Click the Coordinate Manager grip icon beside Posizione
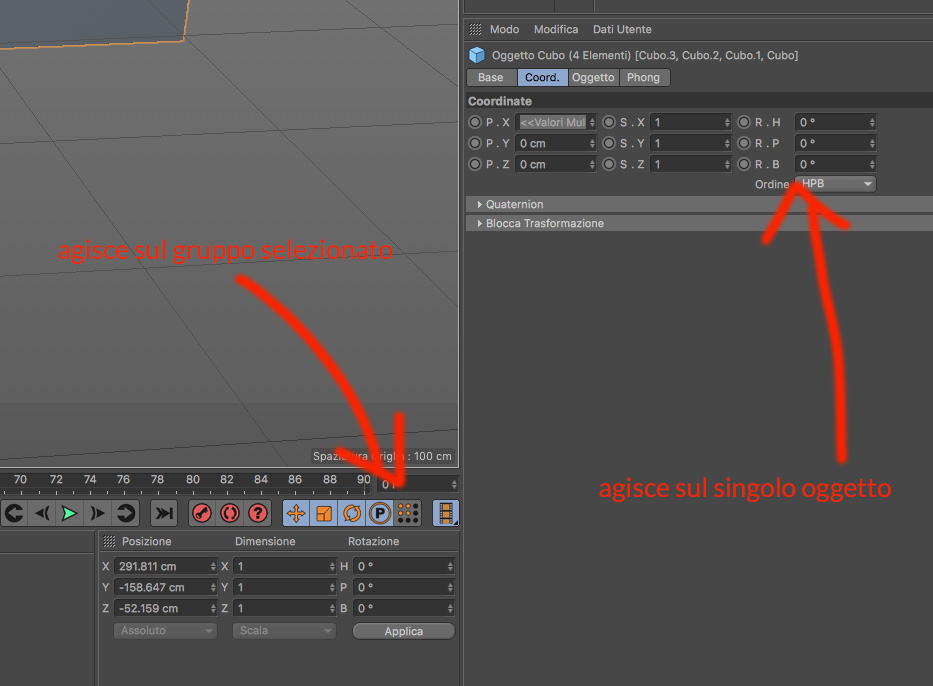This screenshot has width=933, height=686. tap(109, 541)
